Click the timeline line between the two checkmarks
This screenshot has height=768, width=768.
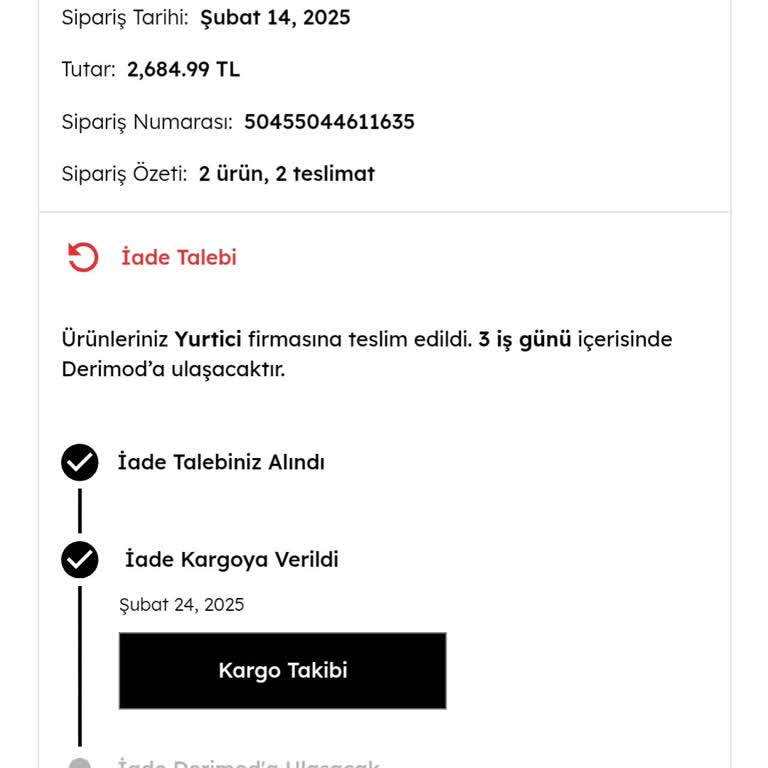coord(80,511)
